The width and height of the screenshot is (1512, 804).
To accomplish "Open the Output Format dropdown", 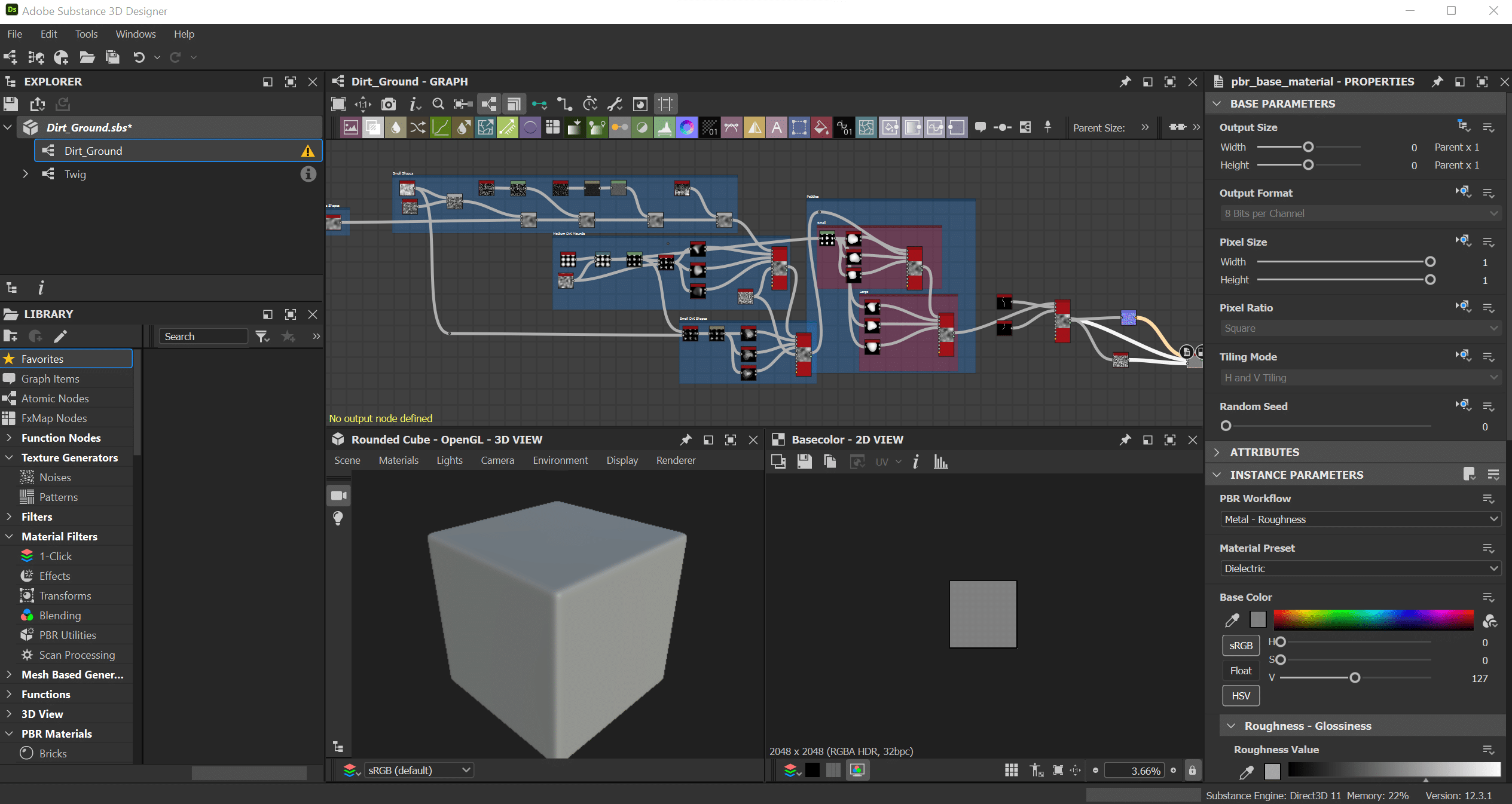I will [x=1360, y=213].
